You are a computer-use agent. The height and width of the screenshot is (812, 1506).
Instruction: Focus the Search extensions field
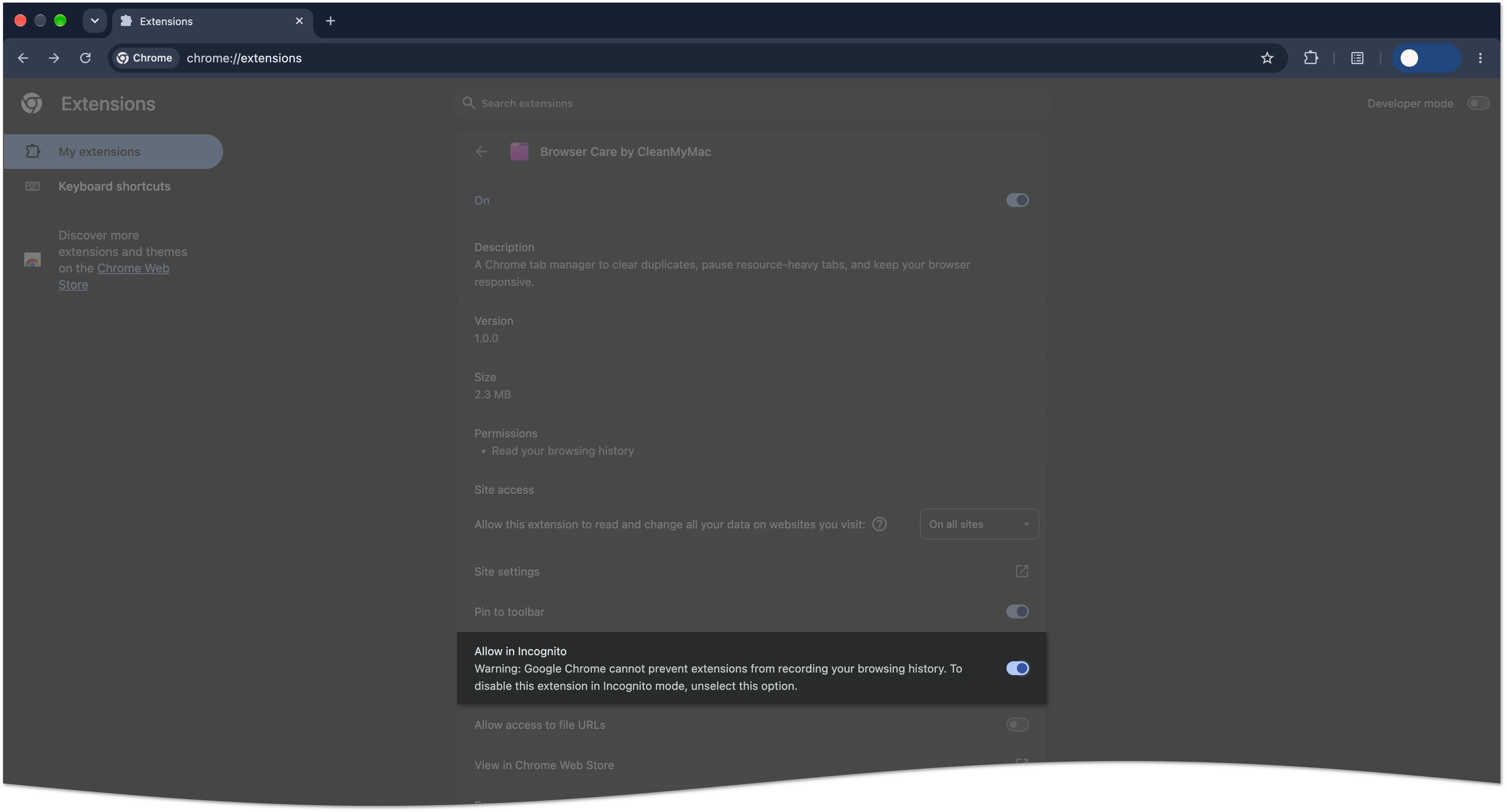tap(751, 104)
